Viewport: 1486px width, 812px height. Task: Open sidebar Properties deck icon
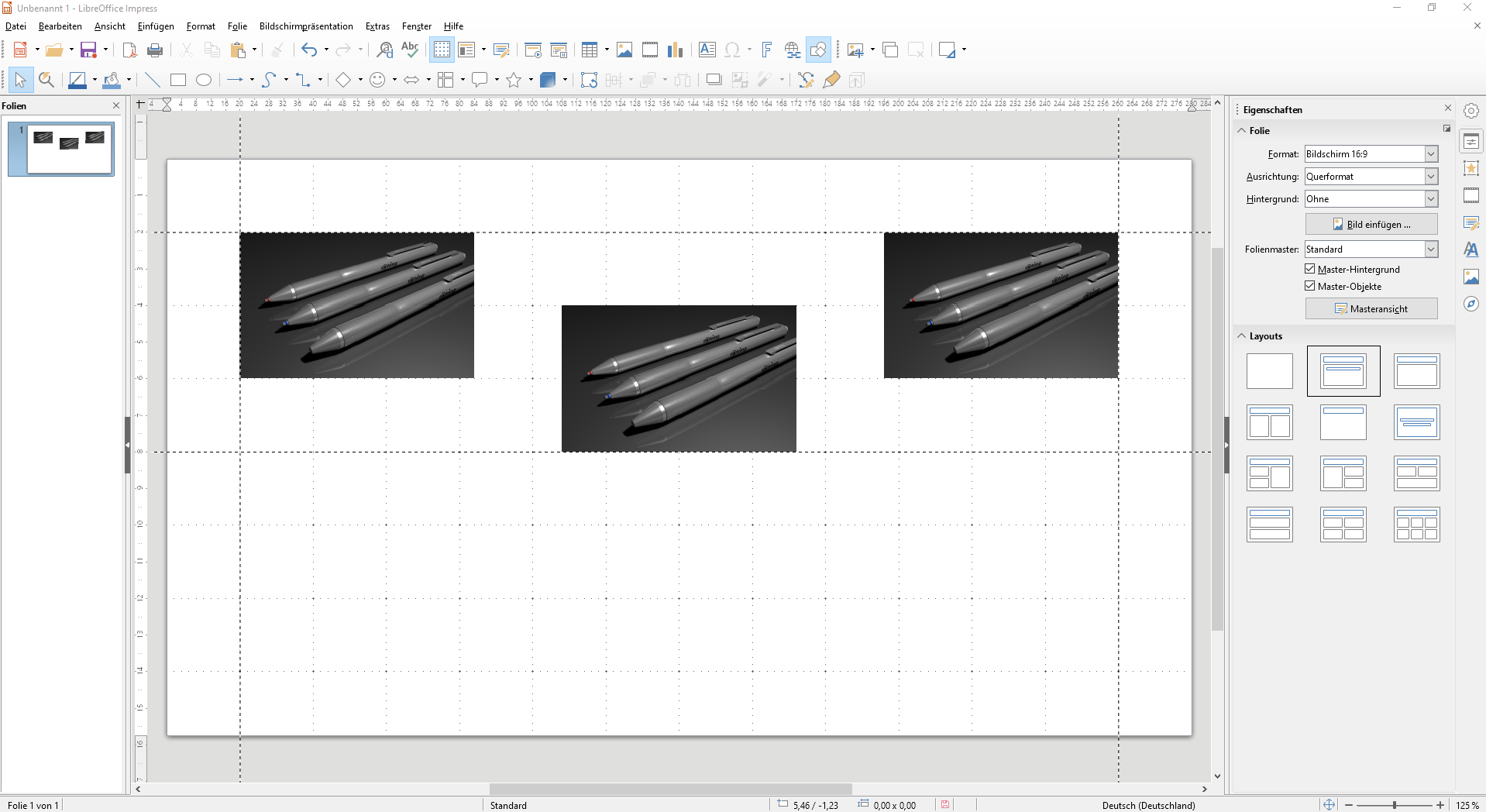click(x=1471, y=141)
